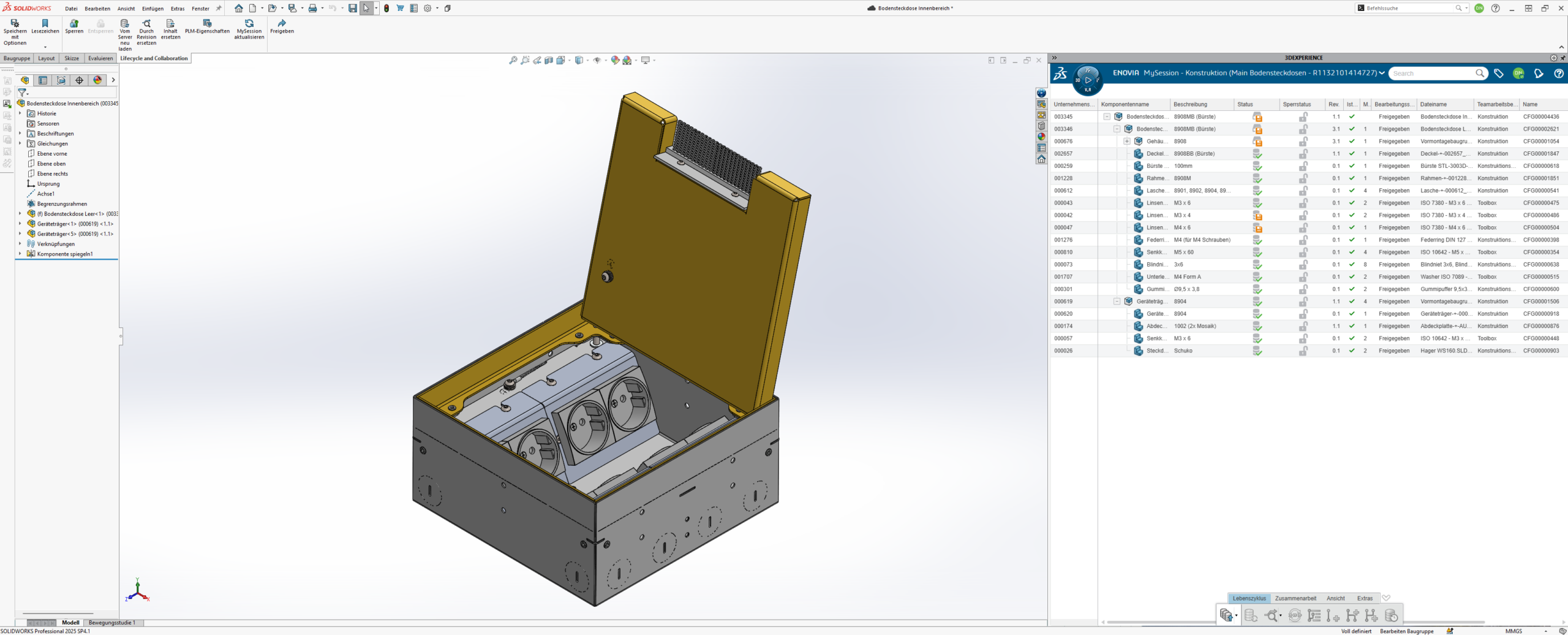Select Komponente spiegeln1 in feature tree
1568x635 pixels.
point(64,254)
